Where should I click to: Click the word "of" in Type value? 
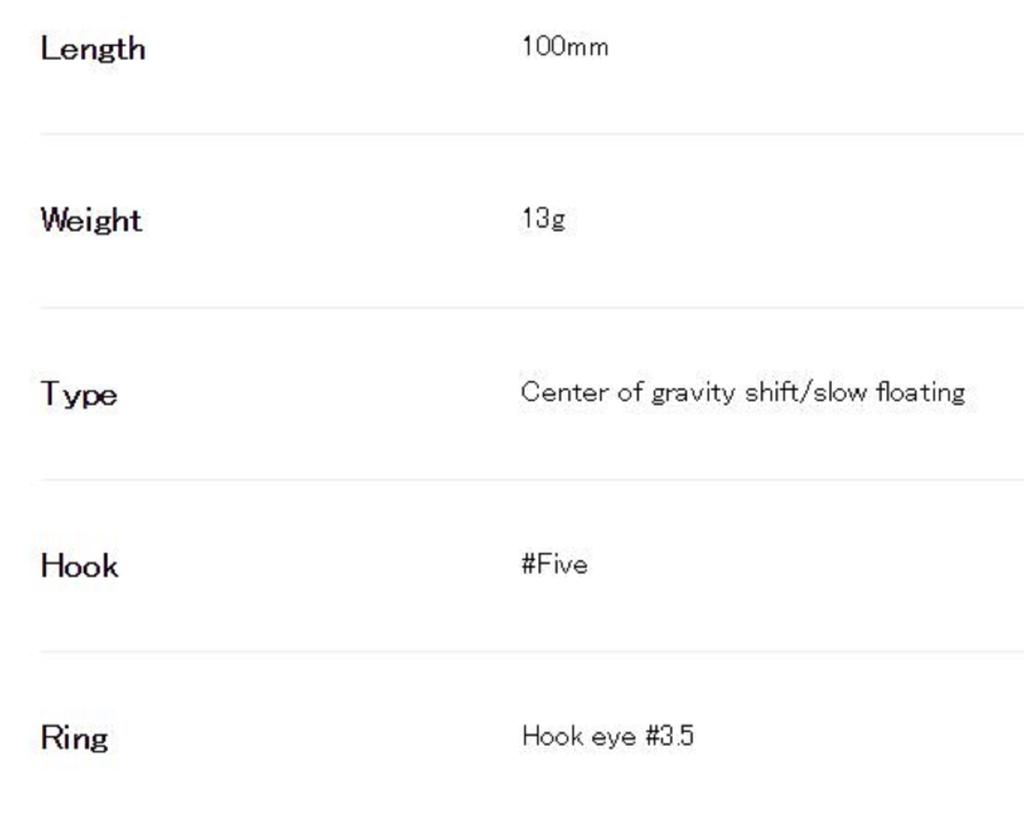tap(630, 392)
